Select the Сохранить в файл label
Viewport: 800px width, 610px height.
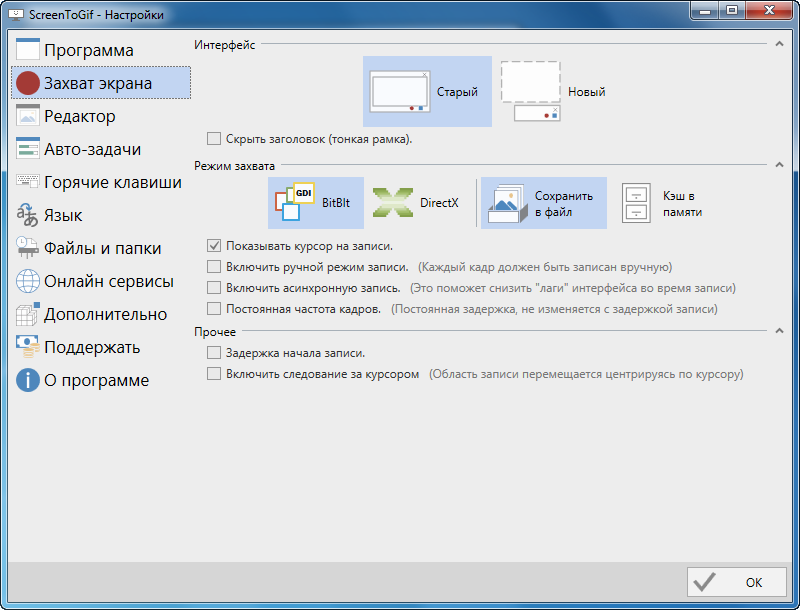pos(563,204)
